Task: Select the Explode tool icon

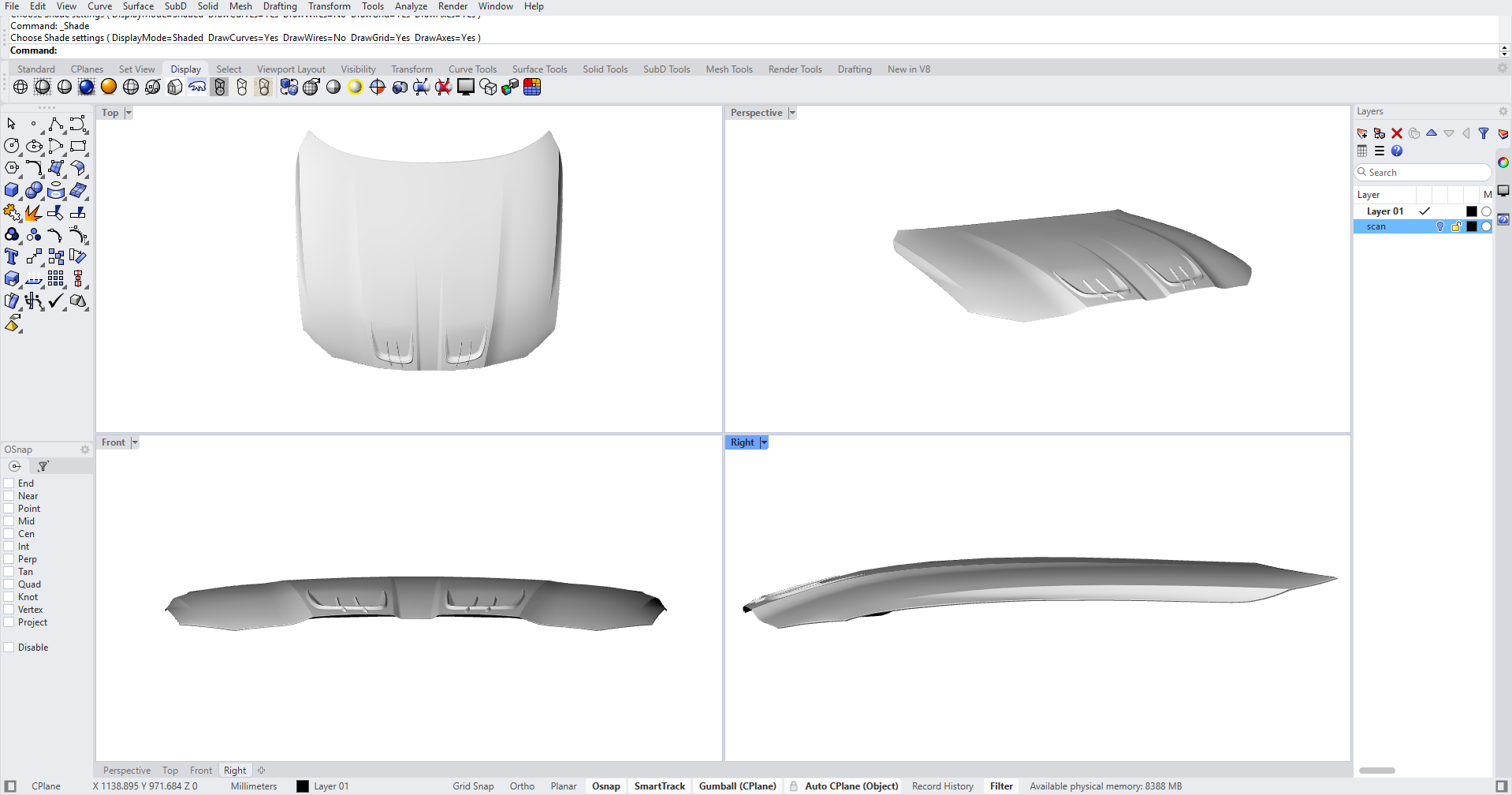Action: (x=33, y=213)
